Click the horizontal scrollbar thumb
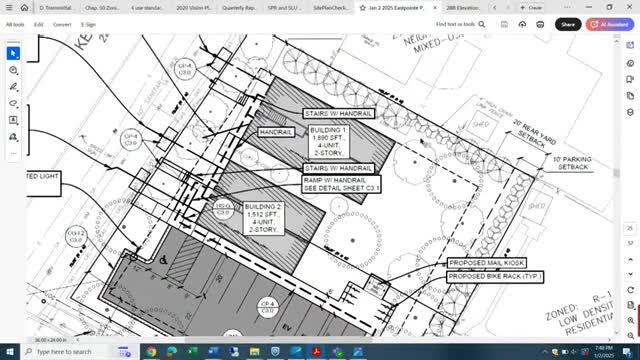640x360 pixels. coord(278,340)
